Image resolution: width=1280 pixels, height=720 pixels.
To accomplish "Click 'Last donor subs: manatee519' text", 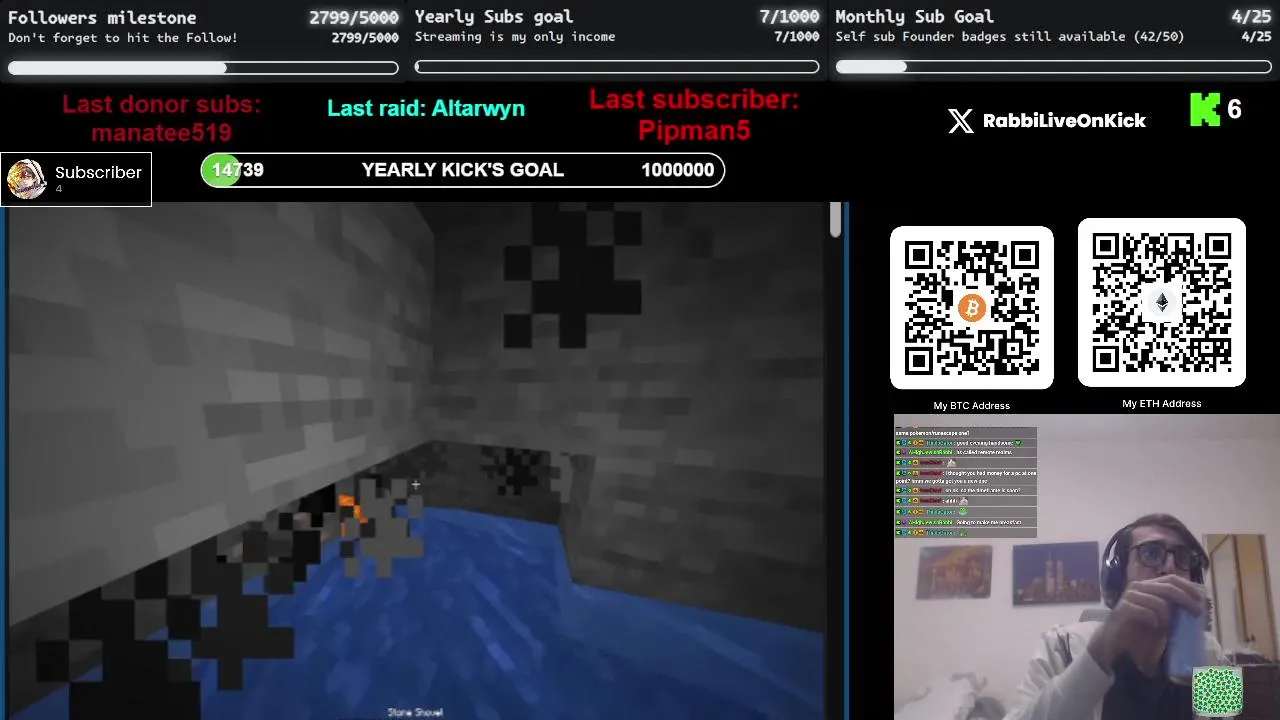I will click(x=161, y=118).
